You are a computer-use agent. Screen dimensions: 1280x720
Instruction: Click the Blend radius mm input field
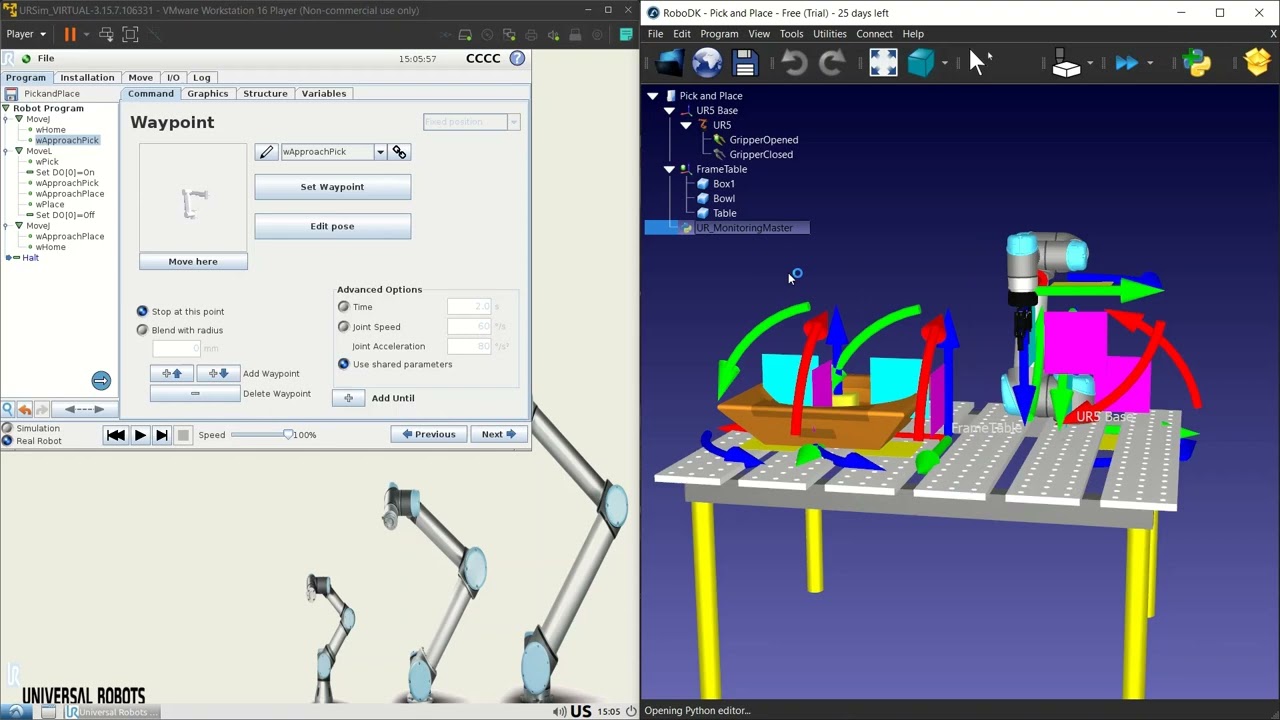(x=176, y=348)
